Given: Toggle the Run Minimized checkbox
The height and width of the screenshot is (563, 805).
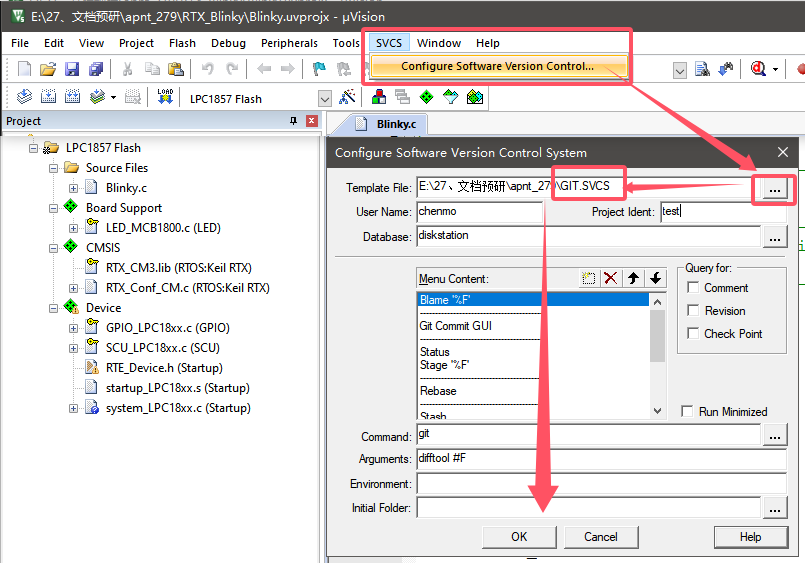Looking at the screenshot, I should click(x=687, y=412).
